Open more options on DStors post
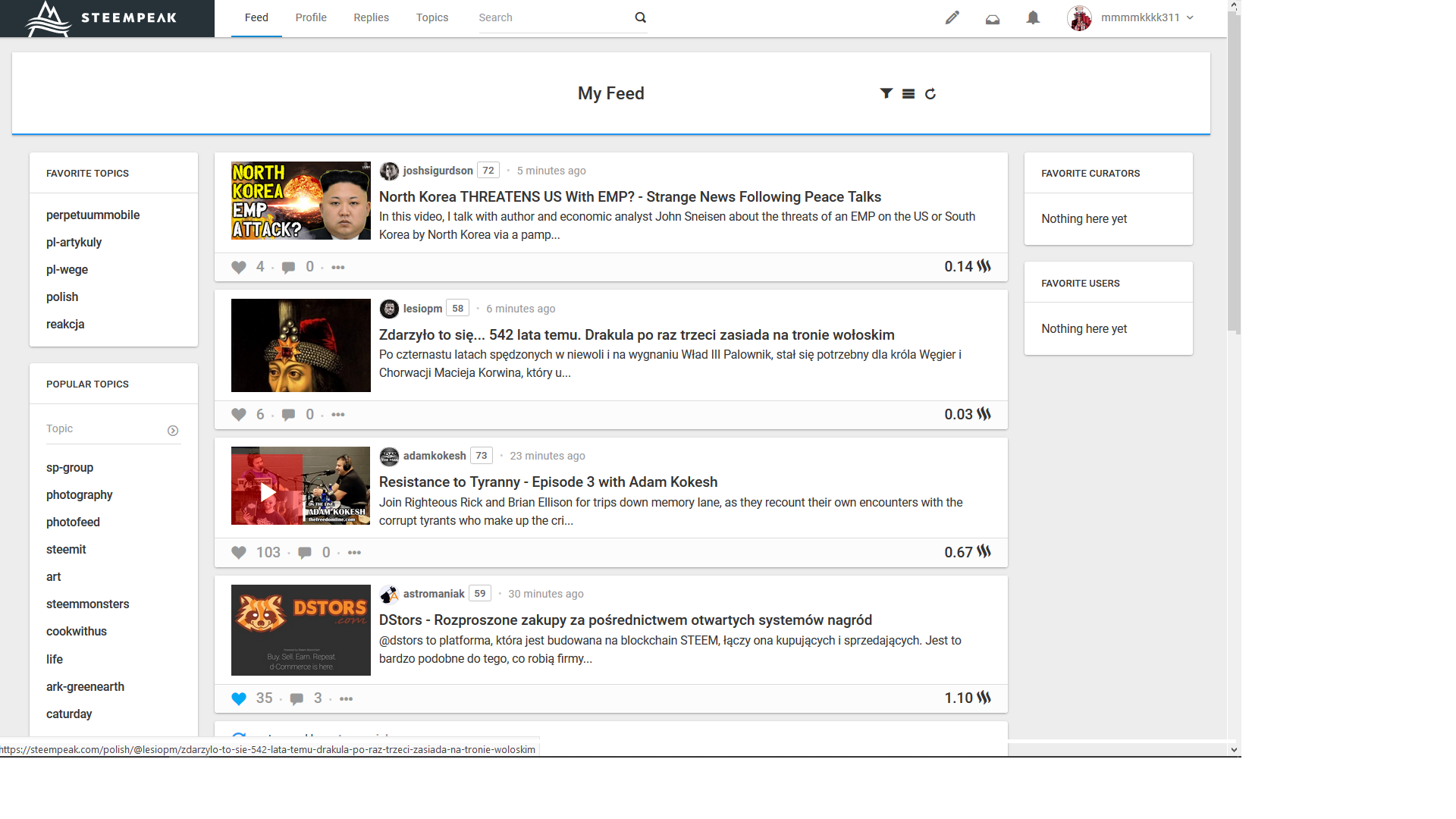This screenshot has width=1456, height=819. point(346,698)
